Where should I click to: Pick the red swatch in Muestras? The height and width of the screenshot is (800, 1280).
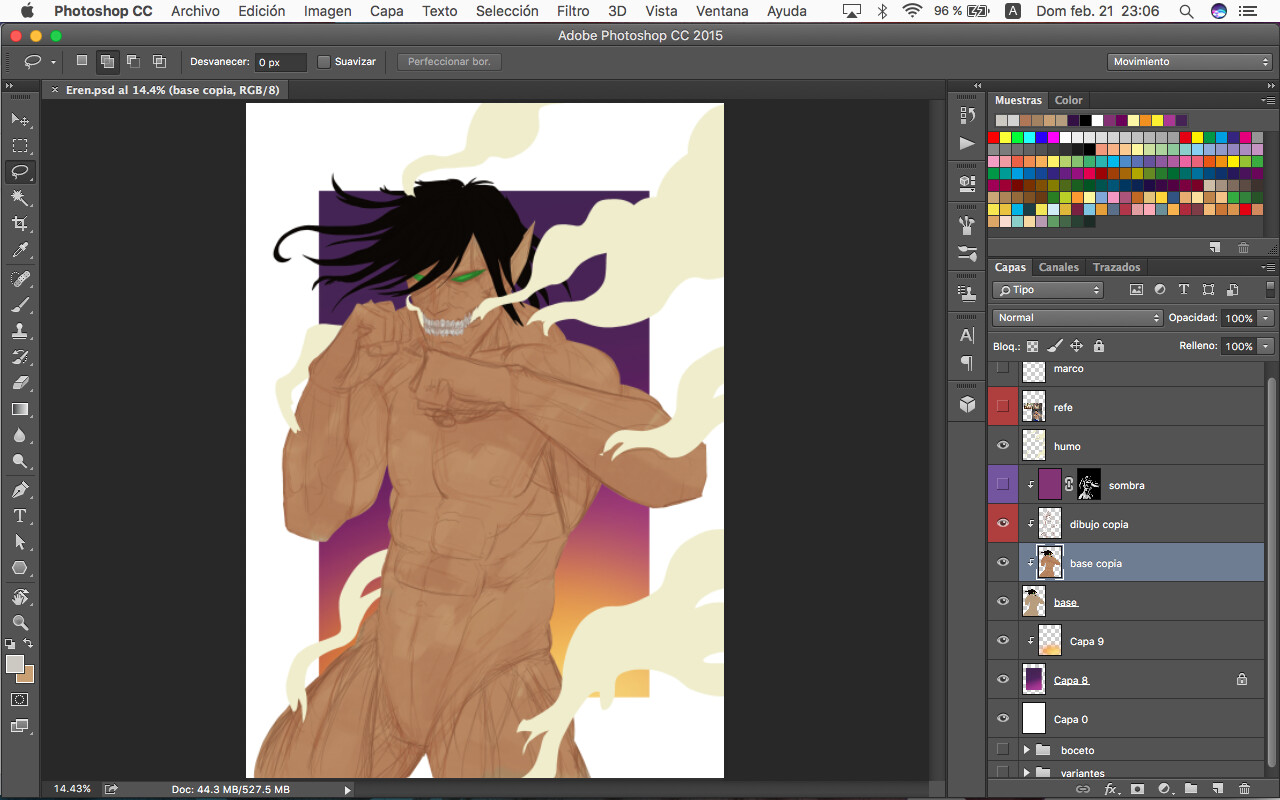pyautogui.click(x=994, y=137)
